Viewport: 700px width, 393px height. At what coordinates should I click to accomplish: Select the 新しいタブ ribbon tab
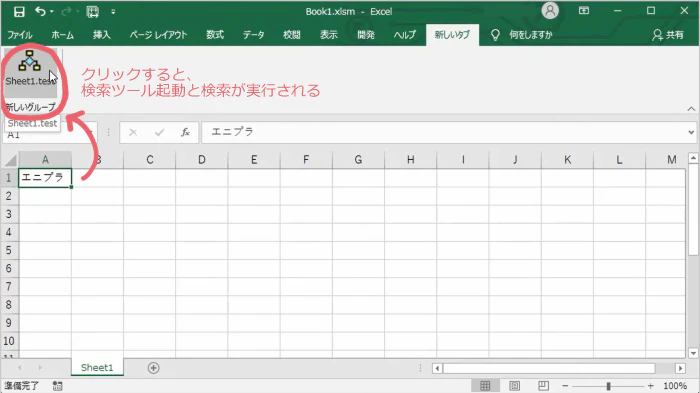[x=452, y=35]
